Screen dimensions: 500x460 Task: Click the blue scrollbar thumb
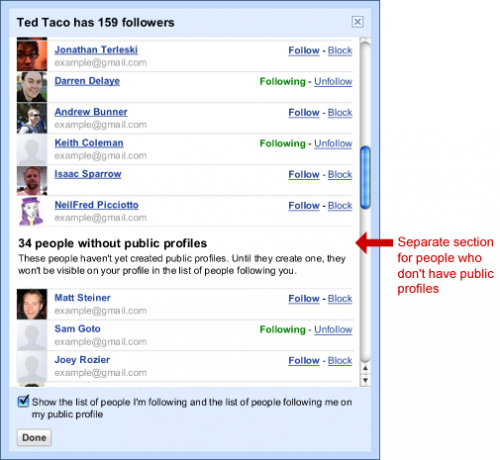tap(365, 177)
